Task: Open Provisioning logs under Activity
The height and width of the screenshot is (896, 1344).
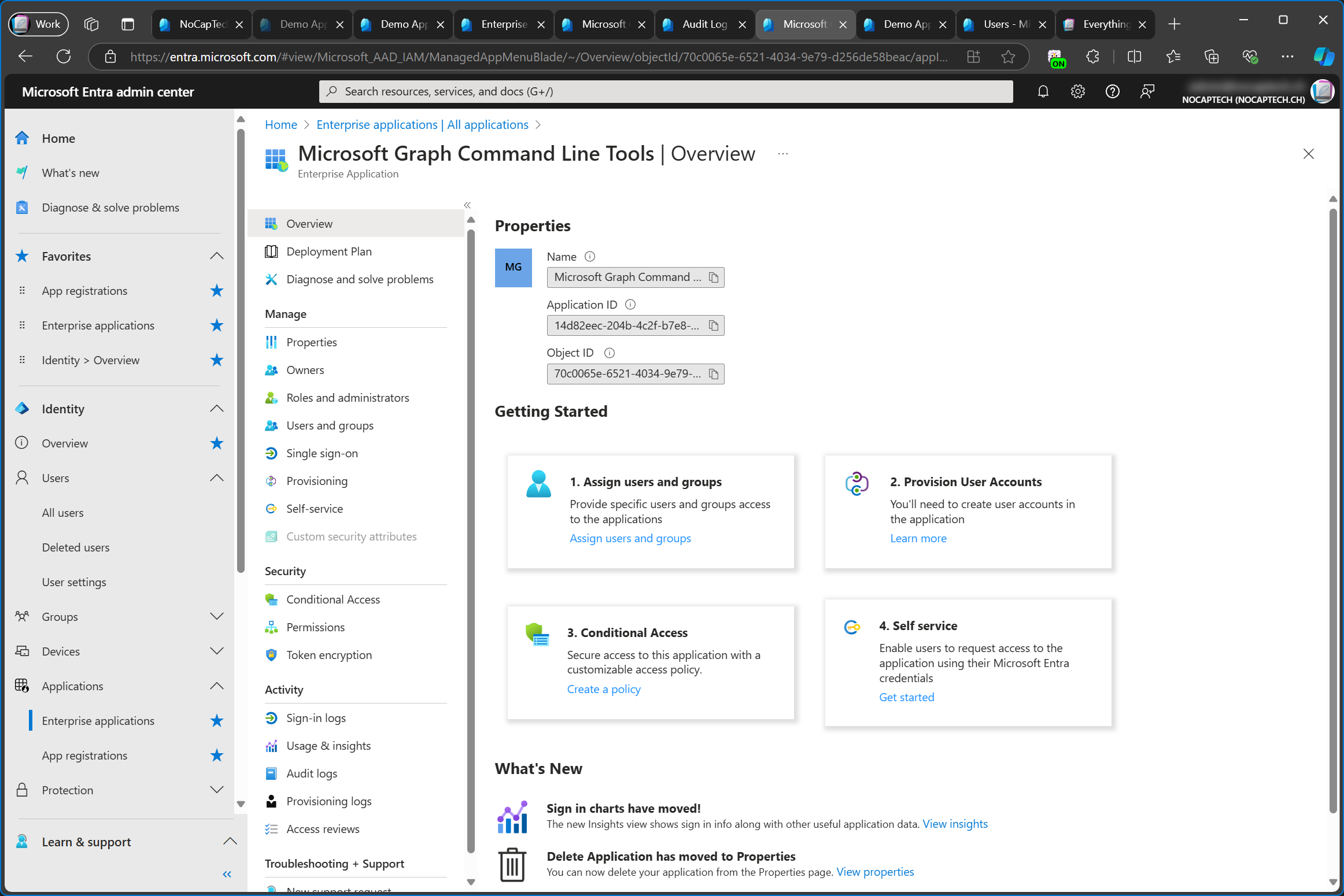Action: click(329, 801)
